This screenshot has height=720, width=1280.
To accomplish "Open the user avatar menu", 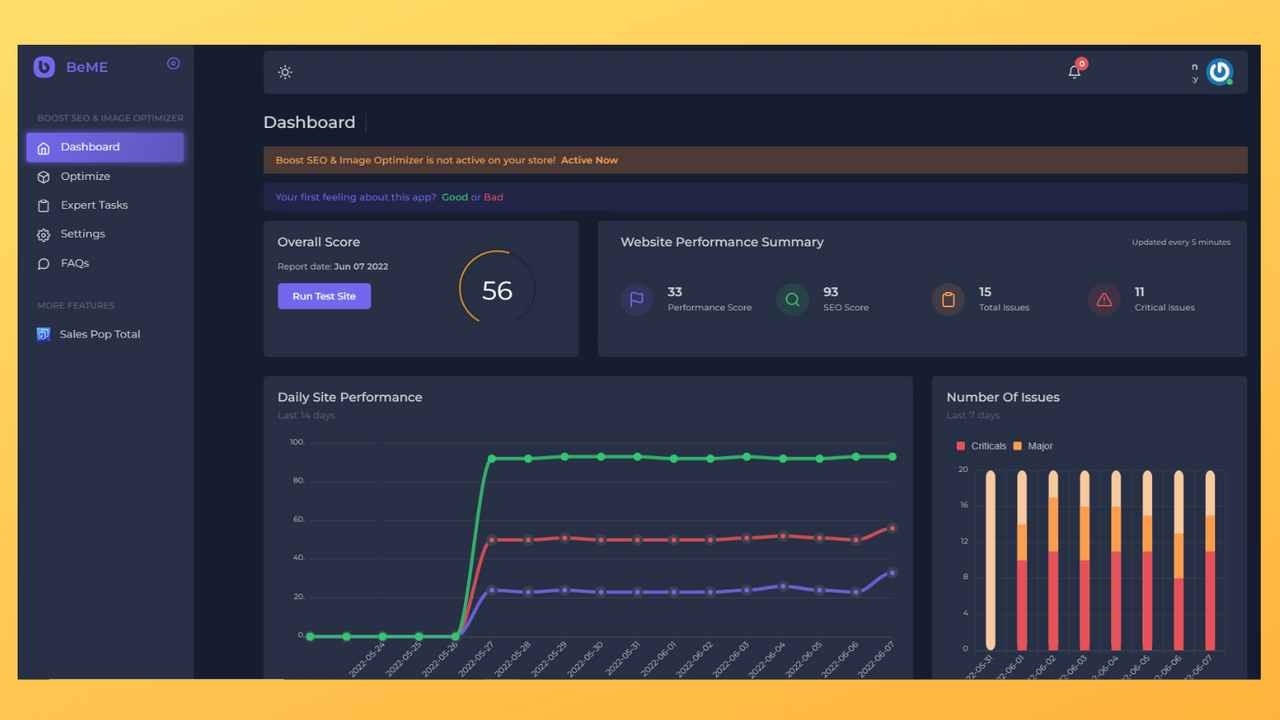I will 1219,72.
